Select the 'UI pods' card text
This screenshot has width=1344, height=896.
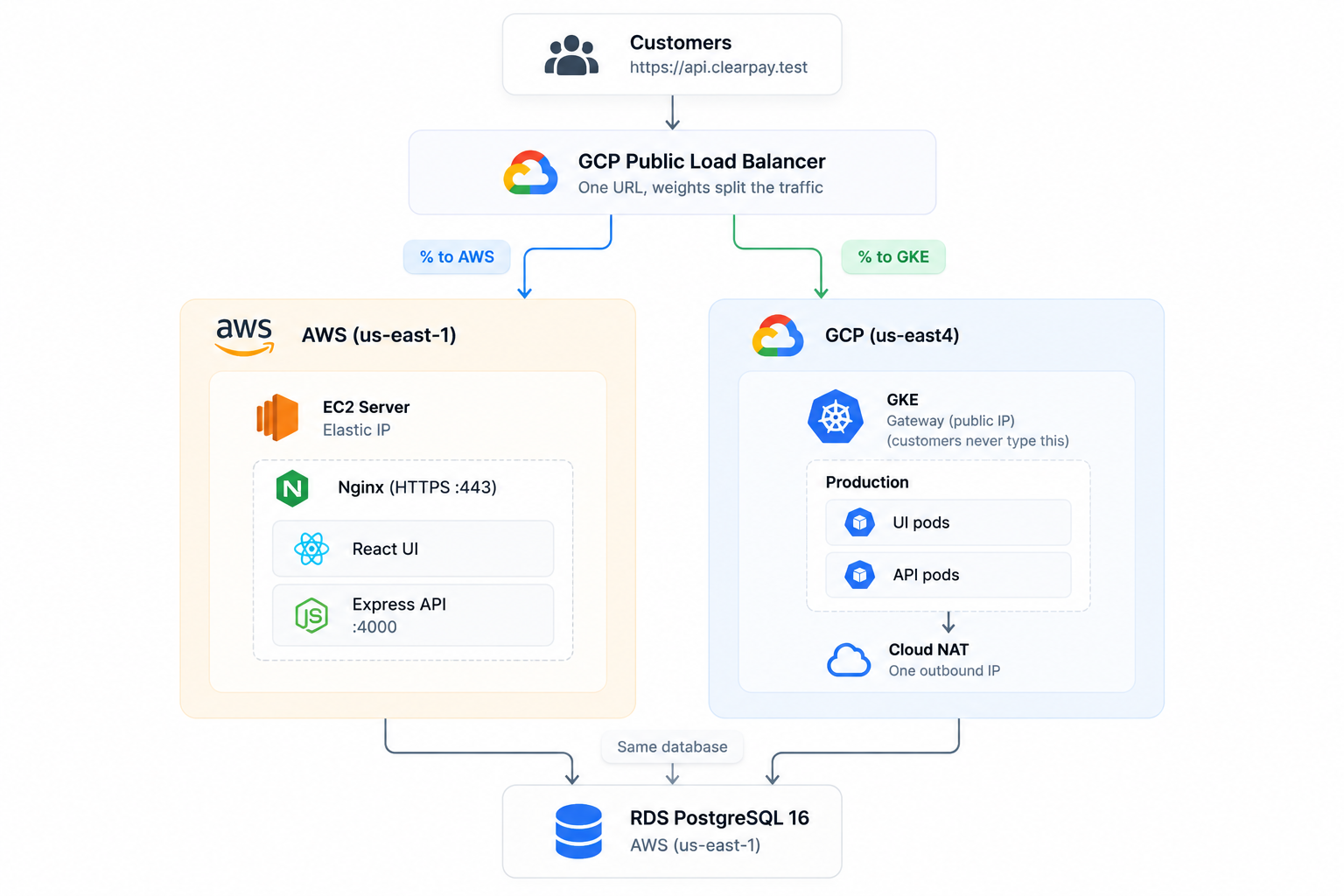pyautogui.click(x=920, y=522)
